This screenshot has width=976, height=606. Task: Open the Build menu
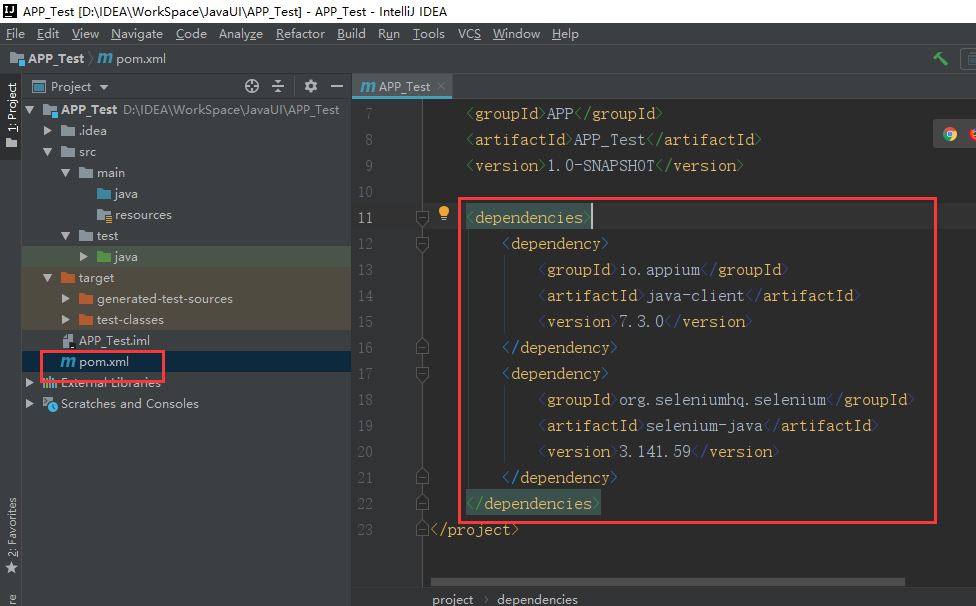[x=351, y=34]
